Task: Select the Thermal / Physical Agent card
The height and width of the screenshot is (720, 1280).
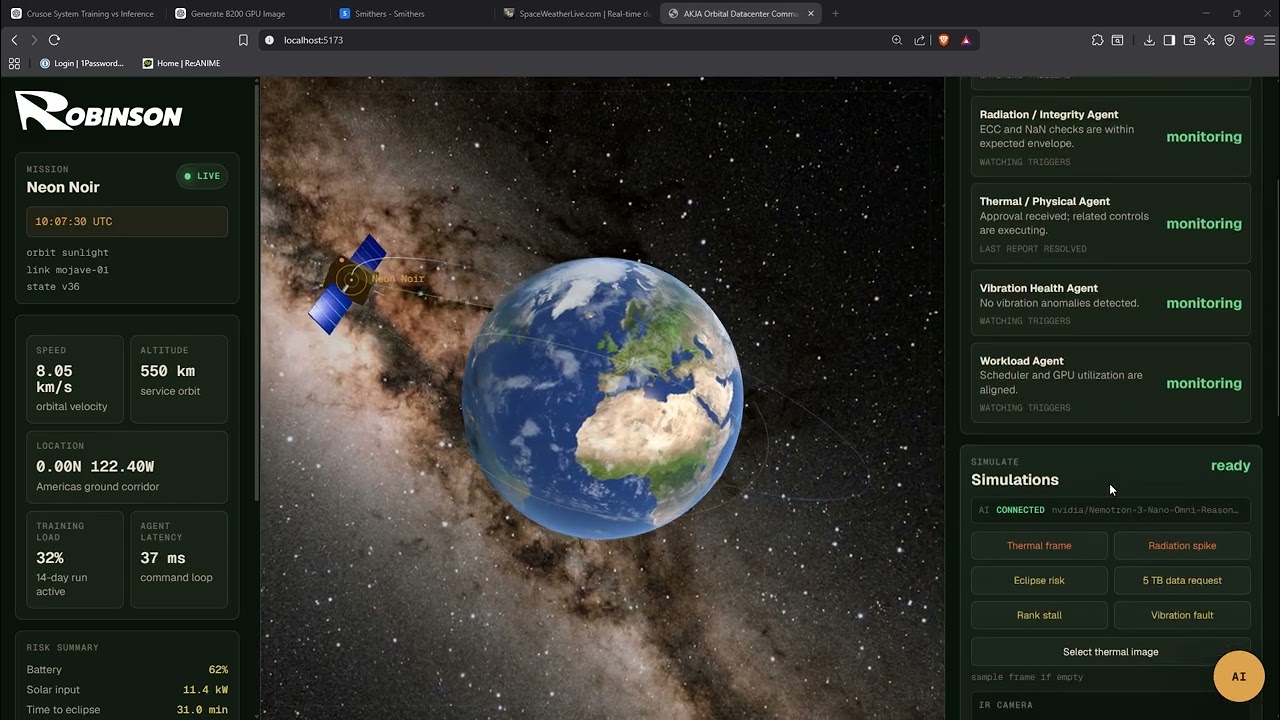Action: pos(1111,224)
